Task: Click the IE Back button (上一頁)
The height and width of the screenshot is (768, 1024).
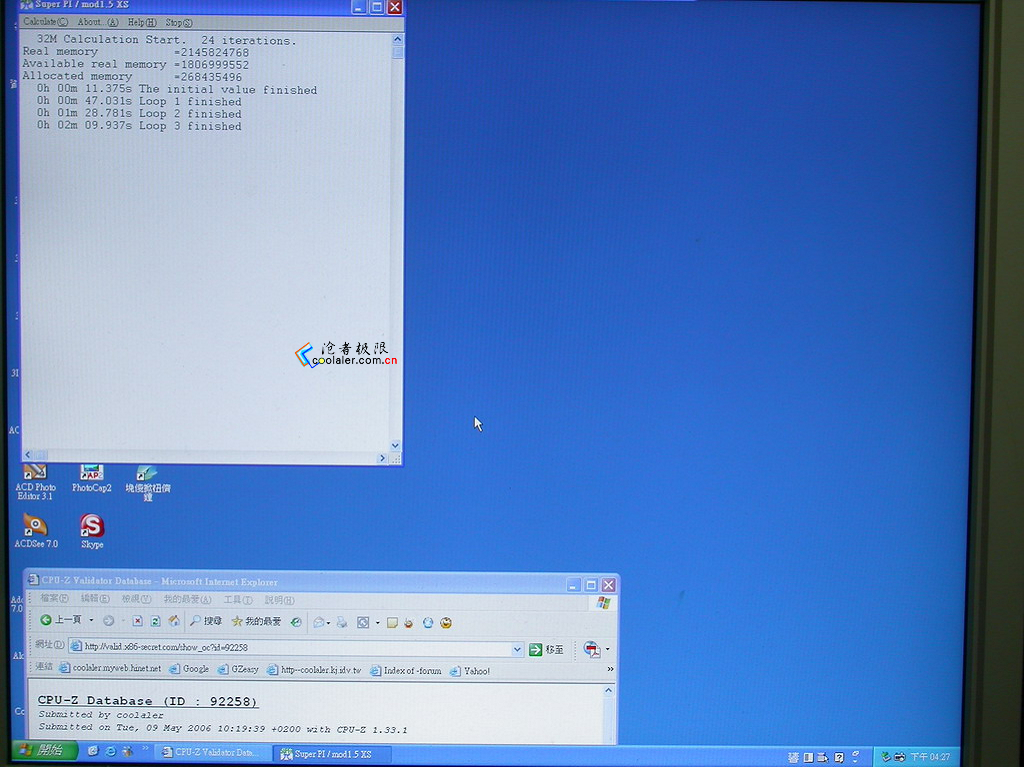Action: [60, 620]
